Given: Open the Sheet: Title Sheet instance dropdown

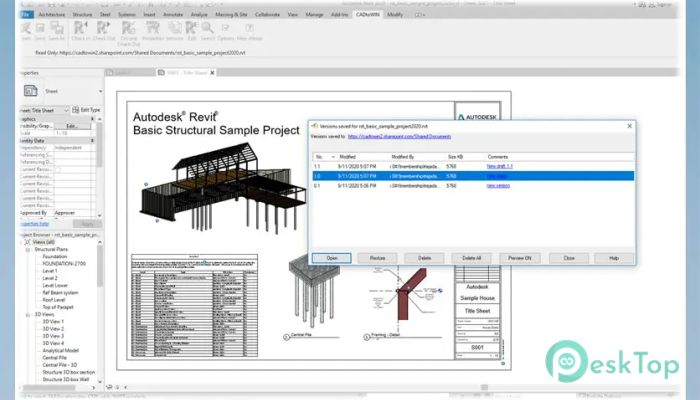Looking at the screenshot, I should 66,110.
